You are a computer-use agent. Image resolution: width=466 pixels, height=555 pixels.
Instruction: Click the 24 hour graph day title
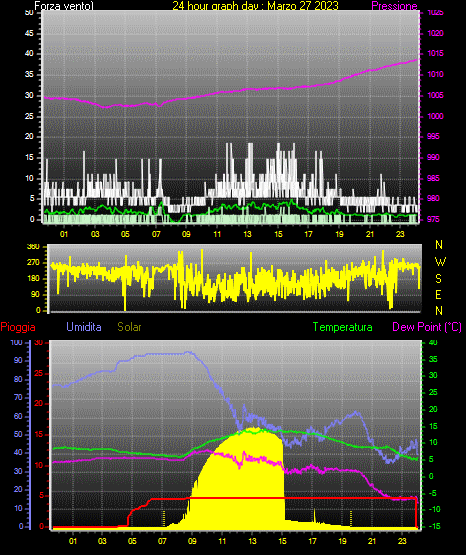[x=255, y=6]
